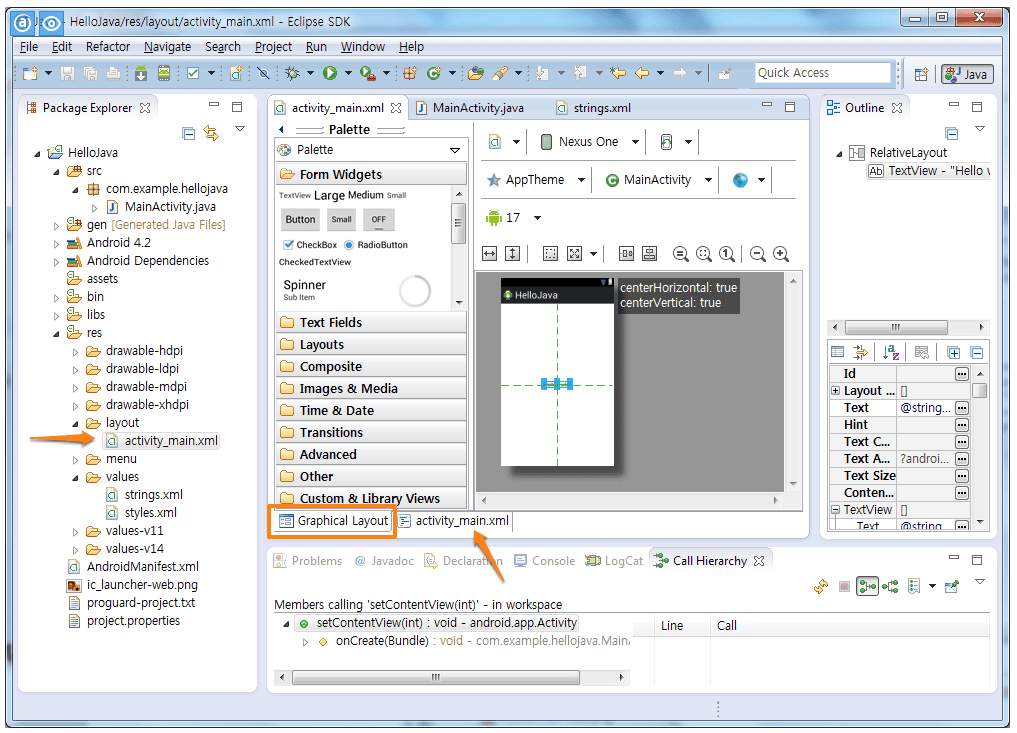Click the Graphical Layout tab
The width and height of the screenshot is (1017, 733).
(x=334, y=521)
